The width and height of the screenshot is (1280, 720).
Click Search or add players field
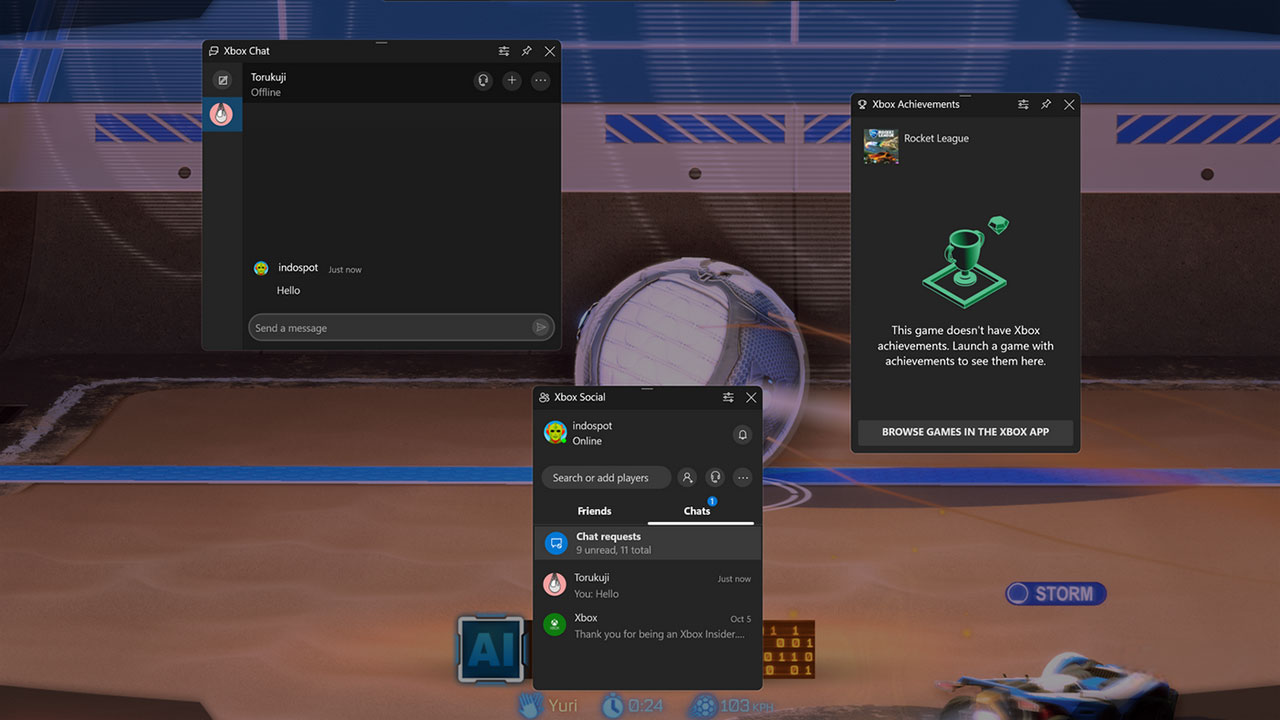click(x=606, y=478)
